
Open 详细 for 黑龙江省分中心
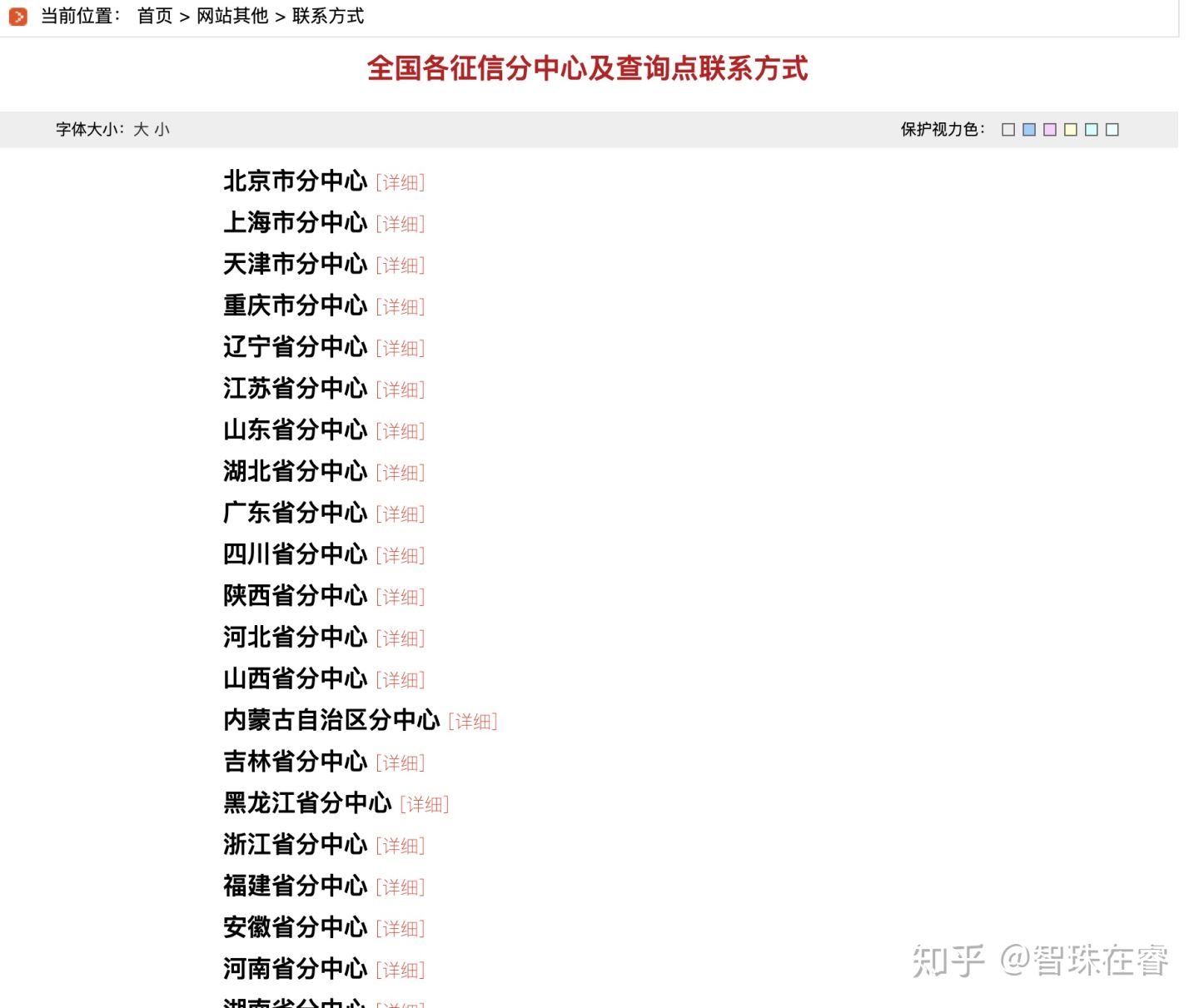pyautogui.click(x=425, y=804)
